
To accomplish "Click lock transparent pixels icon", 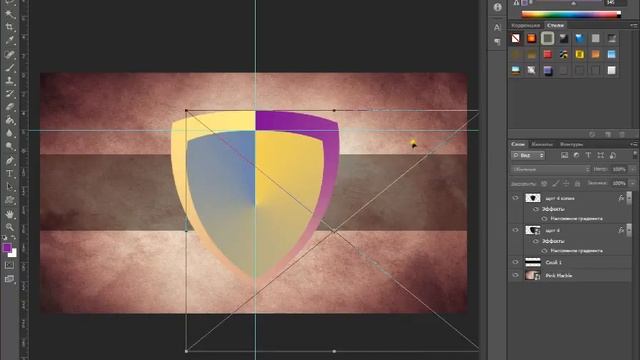I will click(x=544, y=184).
